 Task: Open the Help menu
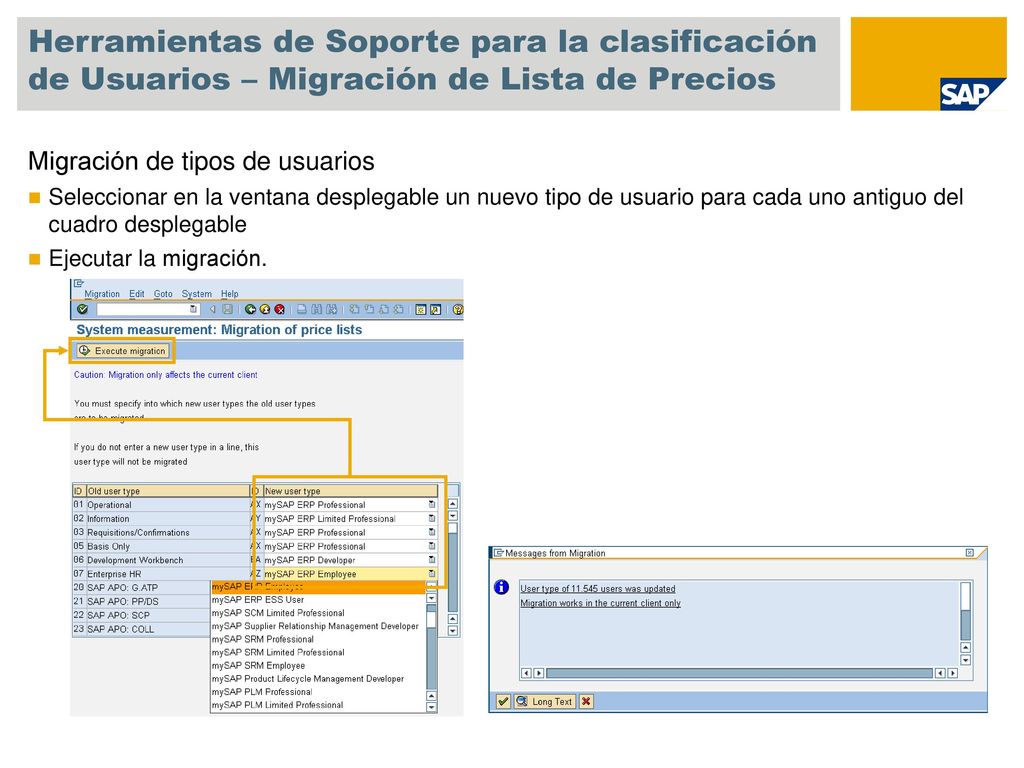pos(229,294)
